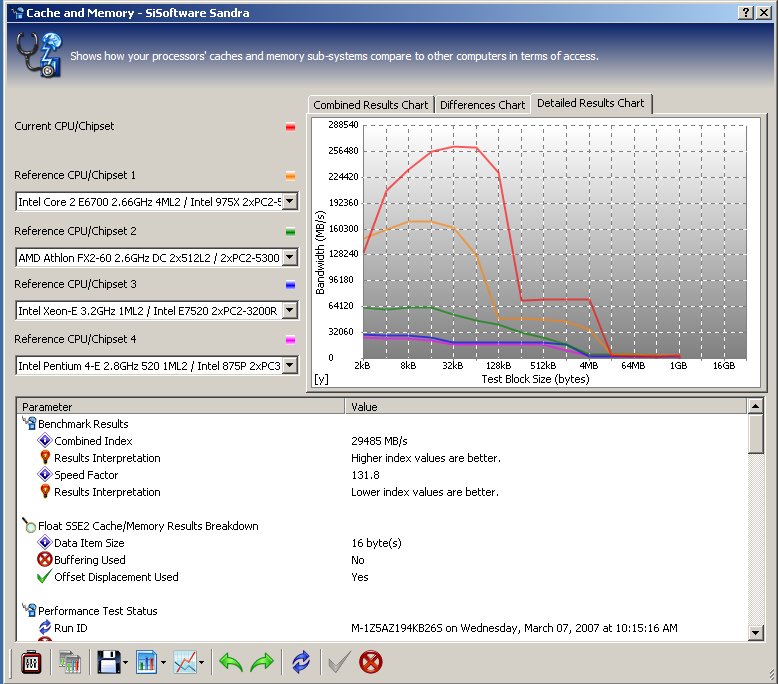Open Reference CPU/Chipset 1 dropdown
This screenshot has width=778, height=684.
(x=290, y=201)
